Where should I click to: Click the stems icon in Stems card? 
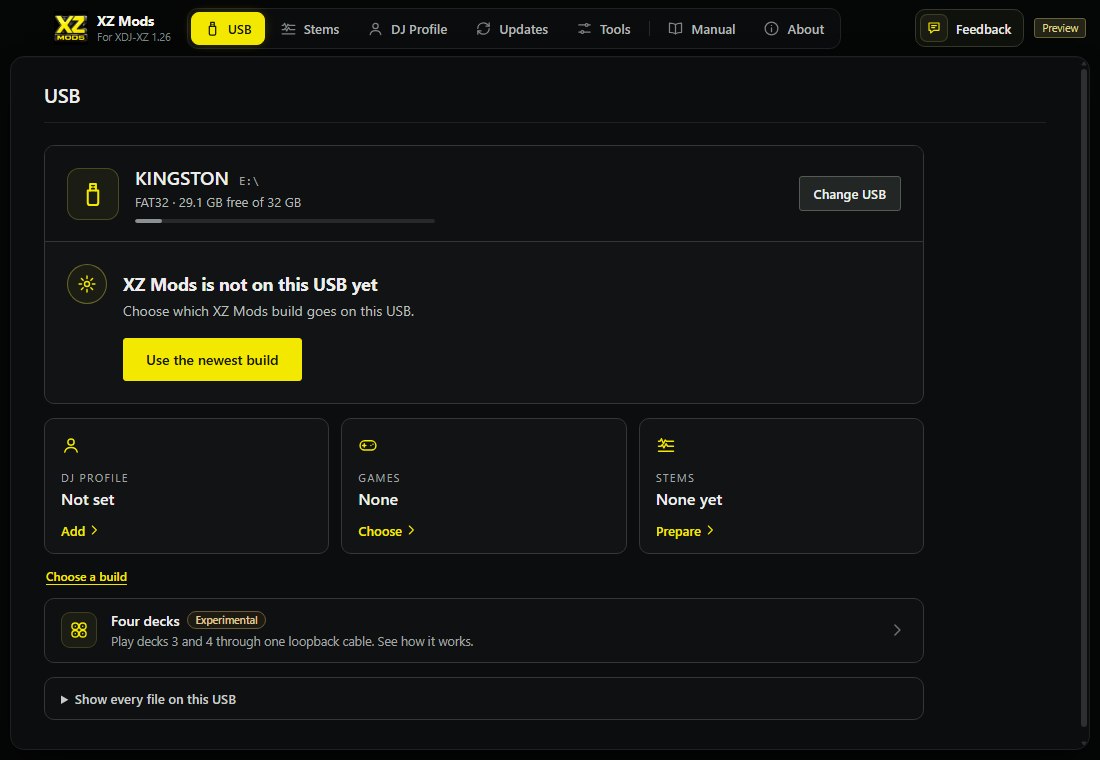click(x=666, y=445)
